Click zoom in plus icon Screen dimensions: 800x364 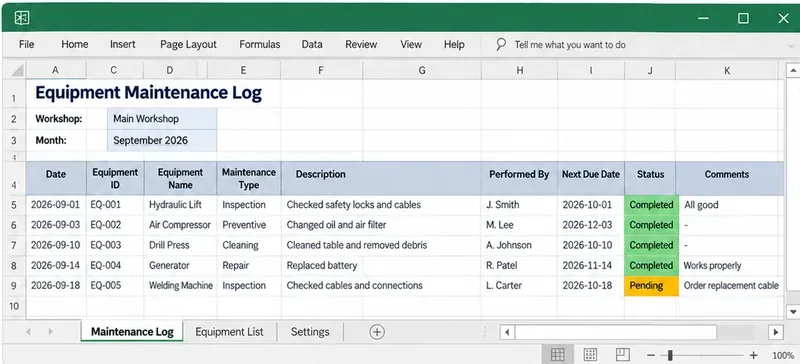[x=754, y=355]
